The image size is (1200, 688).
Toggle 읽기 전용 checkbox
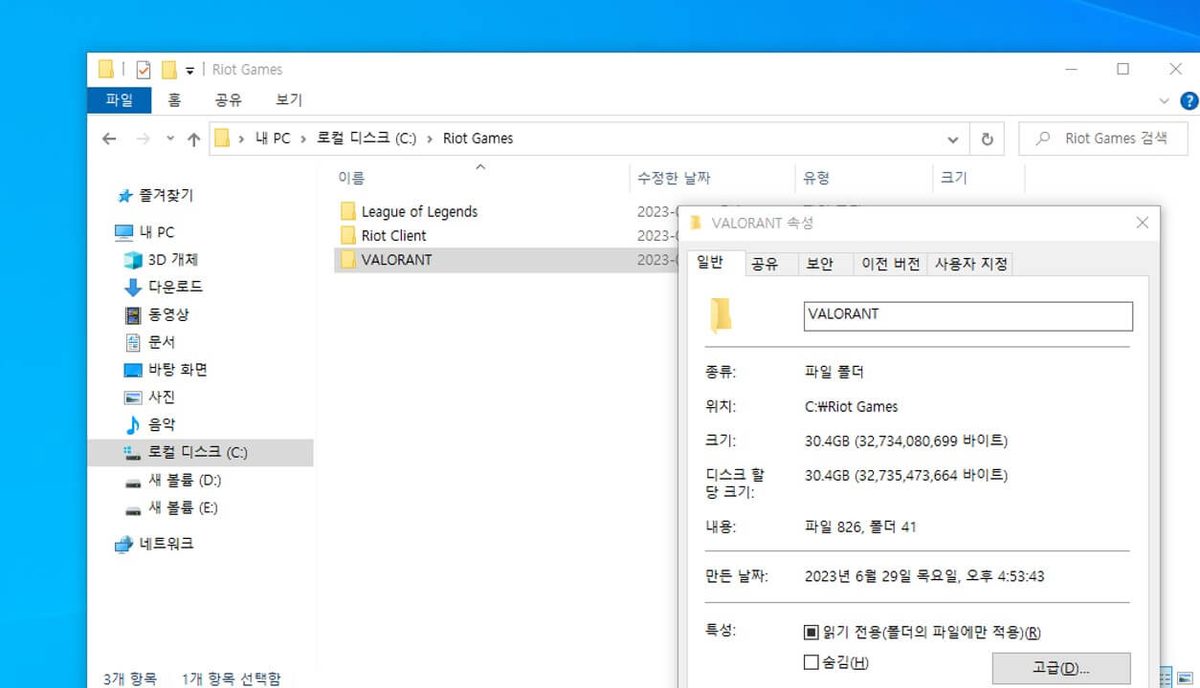coord(811,633)
